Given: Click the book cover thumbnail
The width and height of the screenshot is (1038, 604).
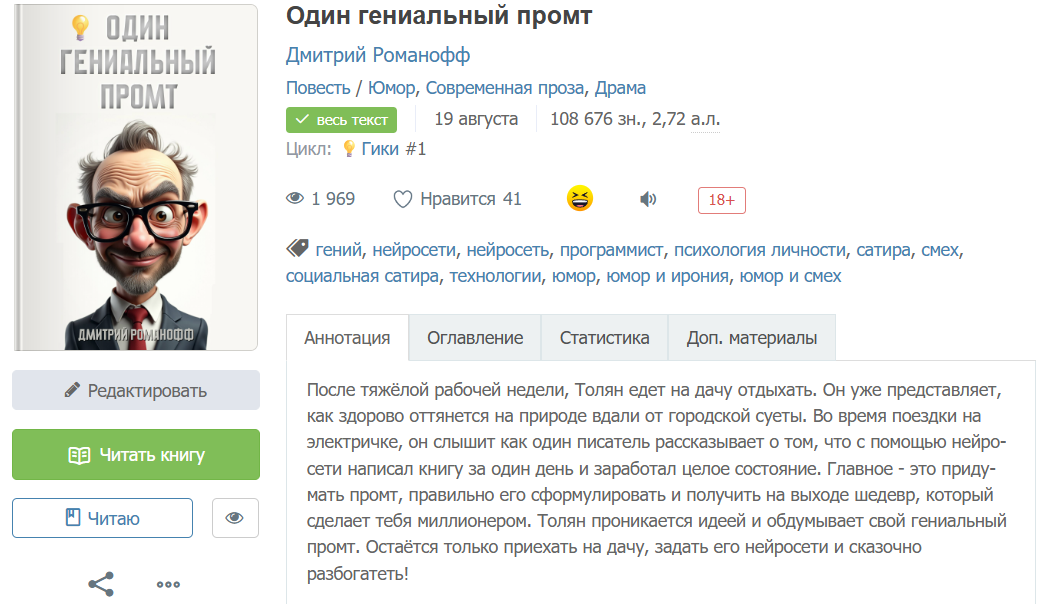Looking at the screenshot, I should coord(135,176).
